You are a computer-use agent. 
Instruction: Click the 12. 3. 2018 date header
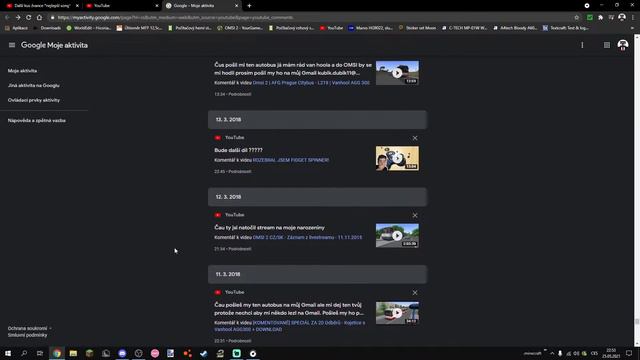pyautogui.click(x=317, y=197)
